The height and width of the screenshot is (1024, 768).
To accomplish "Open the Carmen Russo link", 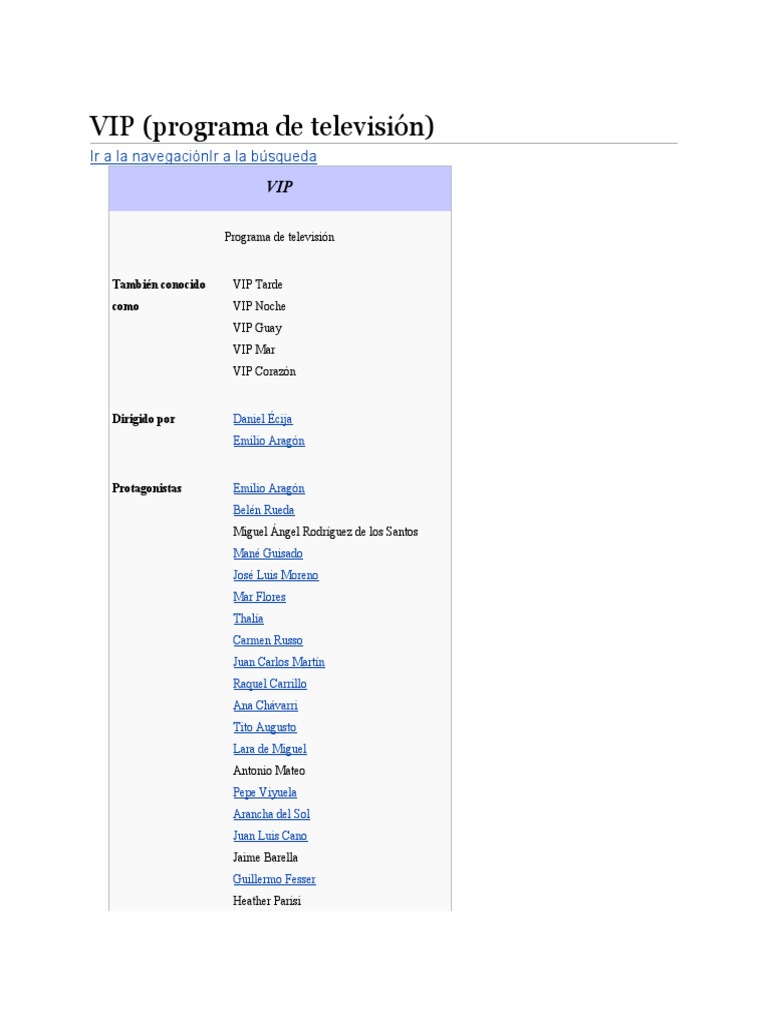I will coord(268,640).
